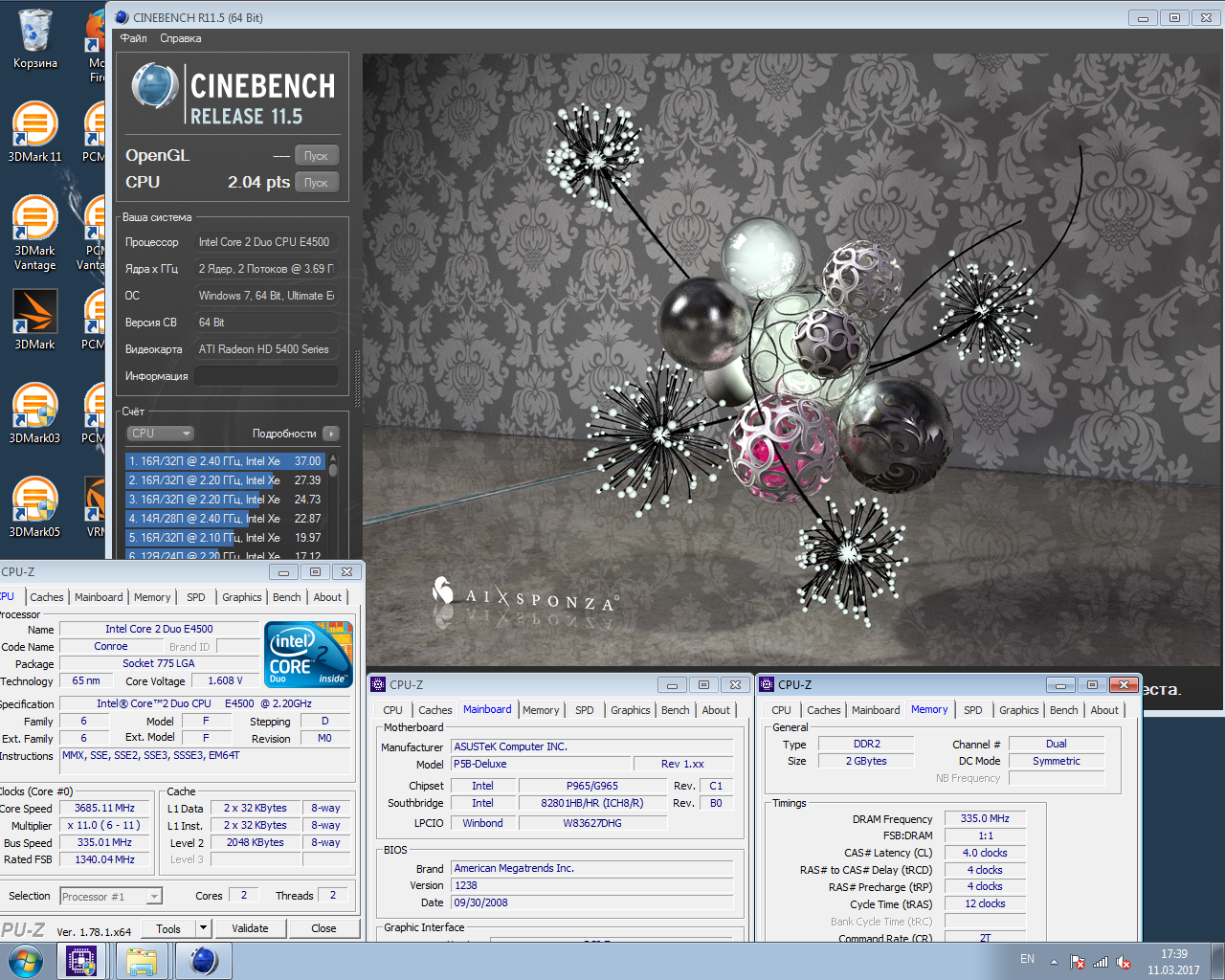Select Memory tab in the Mainboard CPU-Z window
Screen dimensions: 1225x980
click(x=541, y=710)
